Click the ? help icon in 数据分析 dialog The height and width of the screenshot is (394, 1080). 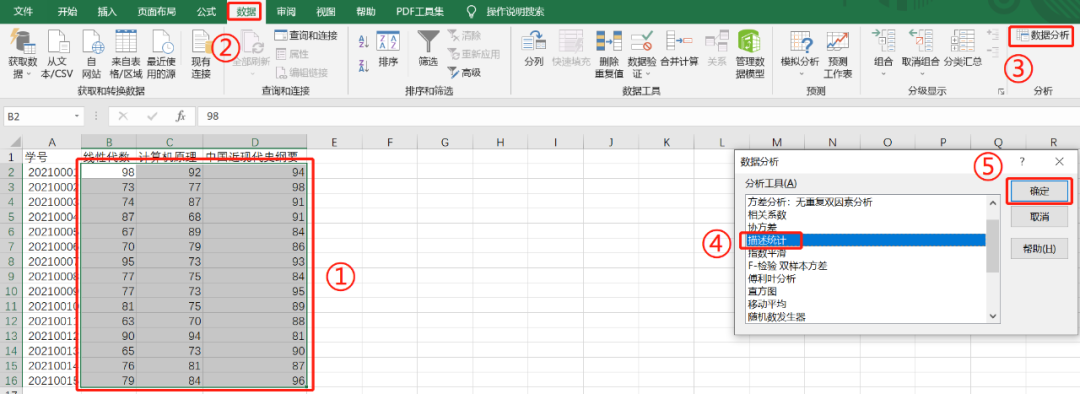click(1022, 161)
